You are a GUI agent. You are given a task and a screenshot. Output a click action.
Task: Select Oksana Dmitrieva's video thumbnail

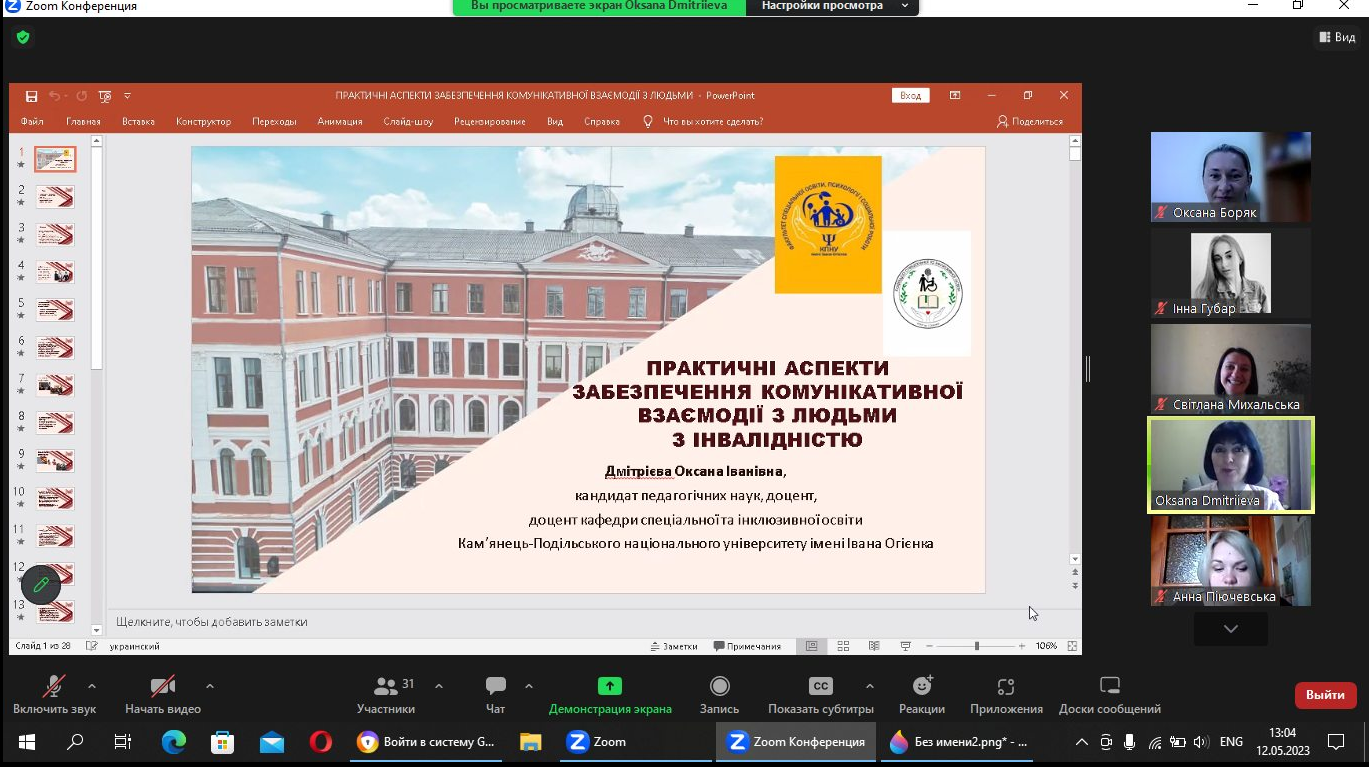(1230, 465)
